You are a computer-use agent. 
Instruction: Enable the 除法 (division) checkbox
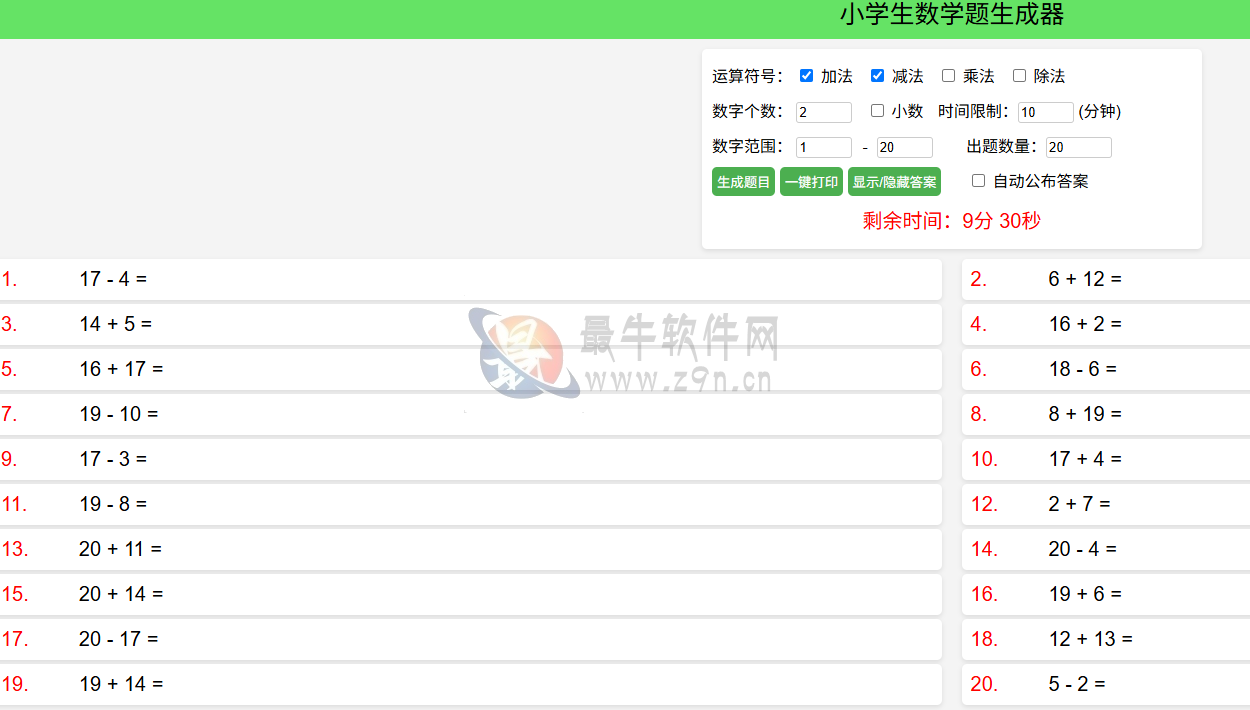tap(1019, 76)
